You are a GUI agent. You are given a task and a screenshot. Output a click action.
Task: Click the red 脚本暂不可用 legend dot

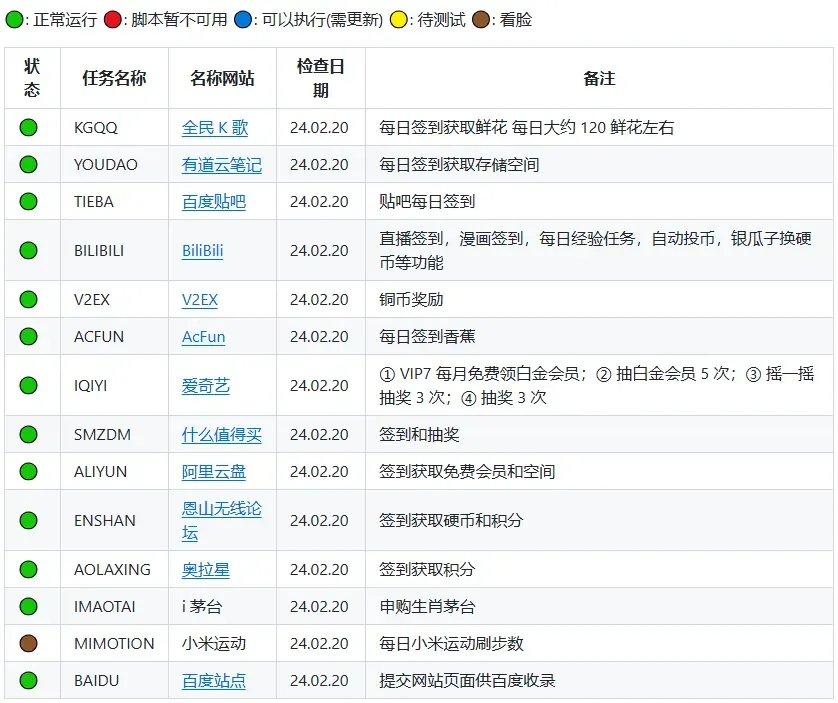pyautogui.click(x=113, y=19)
